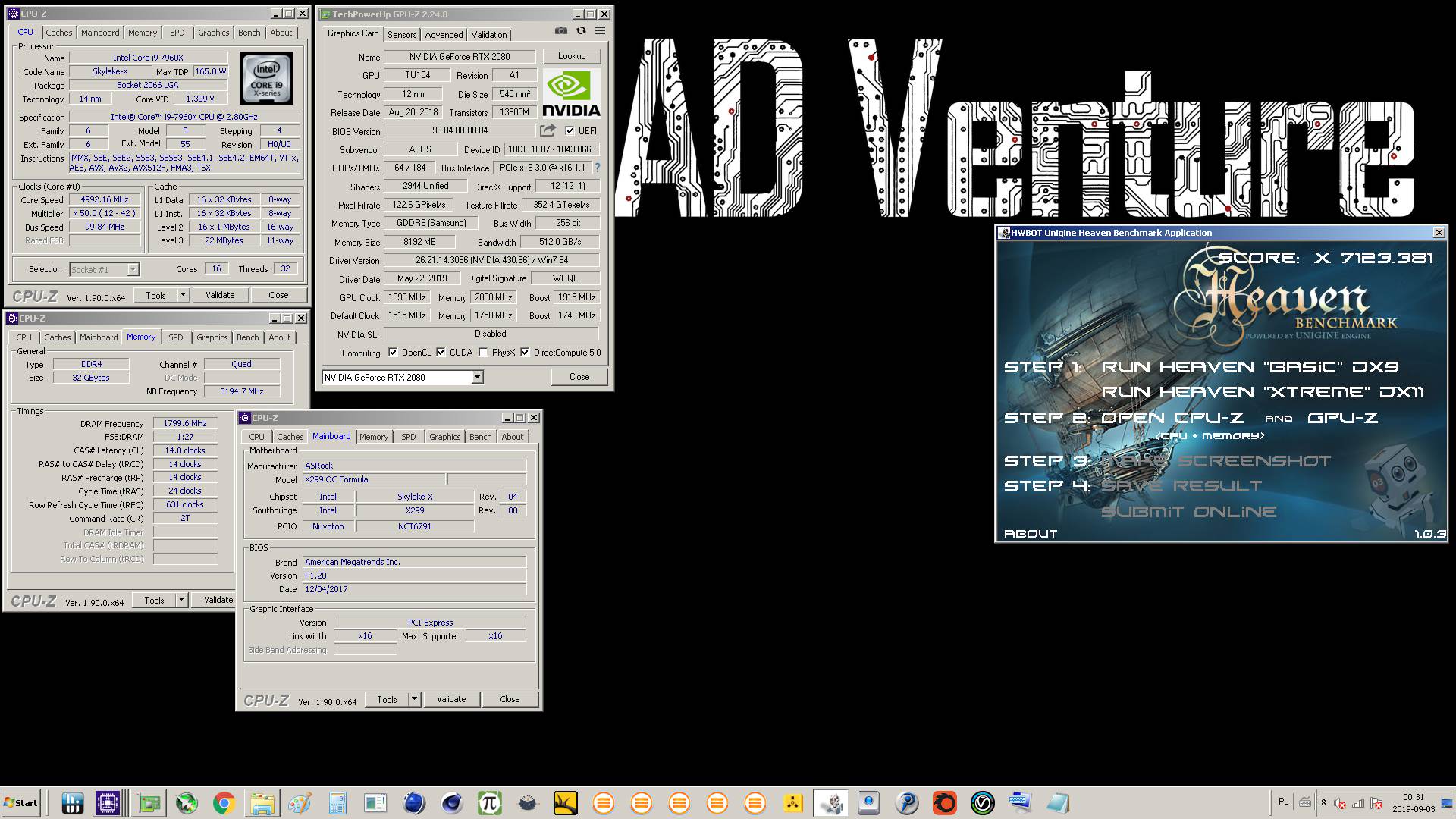Image resolution: width=1456 pixels, height=819 pixels.
Task: Open the GPU-Z graphics card taskbar icon
Action: 149,803
